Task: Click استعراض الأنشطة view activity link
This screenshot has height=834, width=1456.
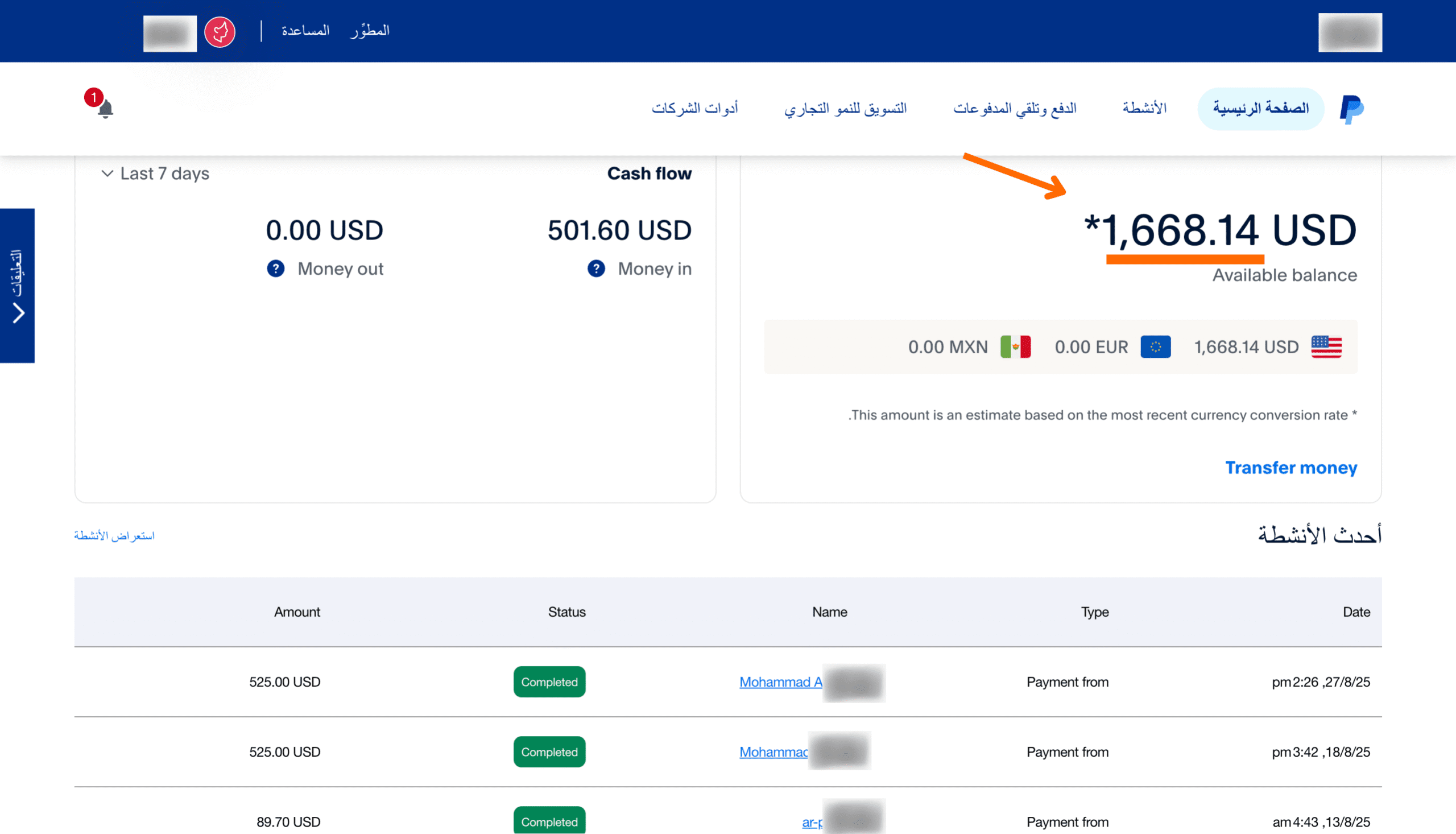Action: [x=114, y=535]
